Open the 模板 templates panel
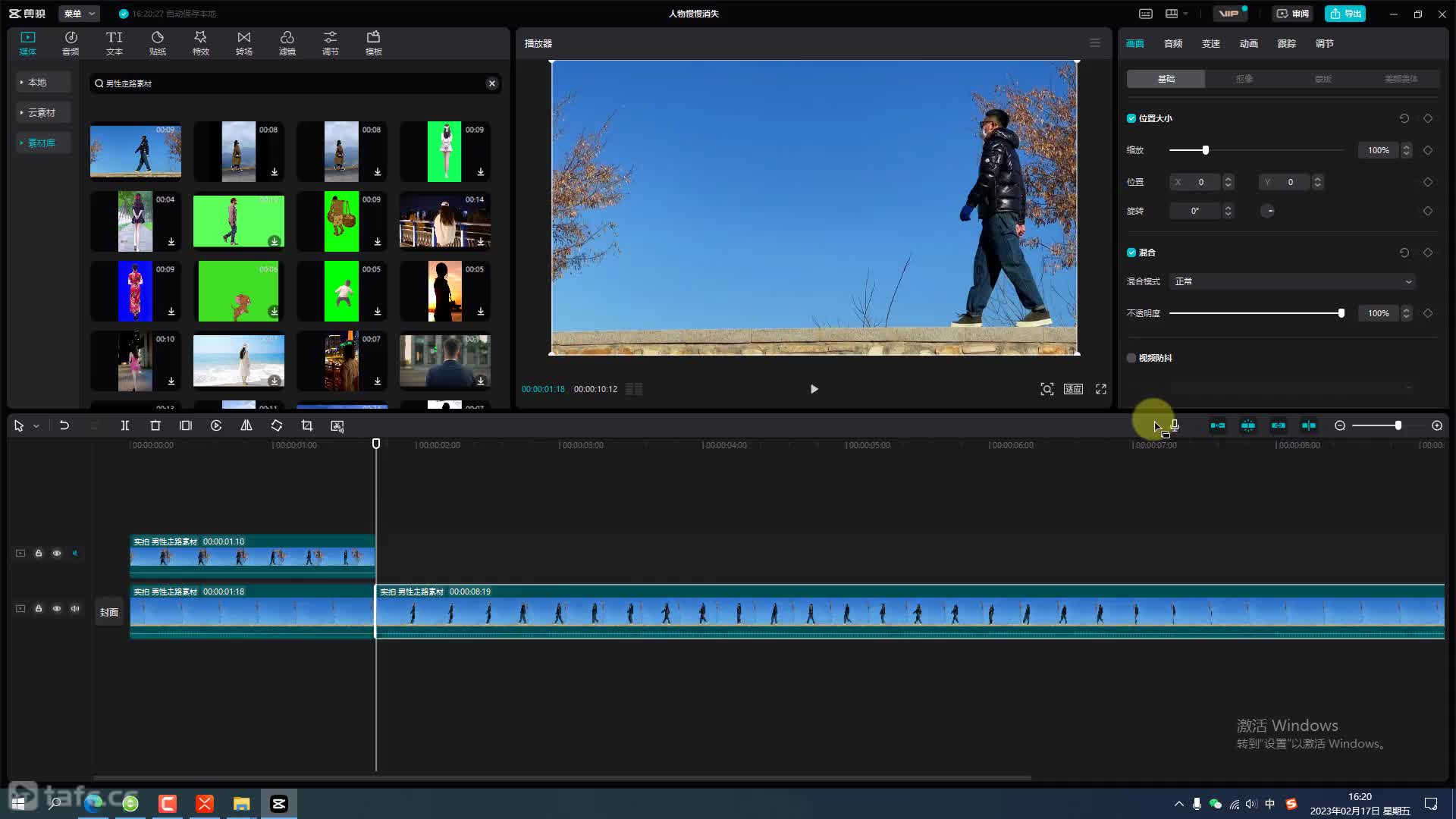Image resolution: width=1456 pixels, height=819 pixels. tap(374, 43)
